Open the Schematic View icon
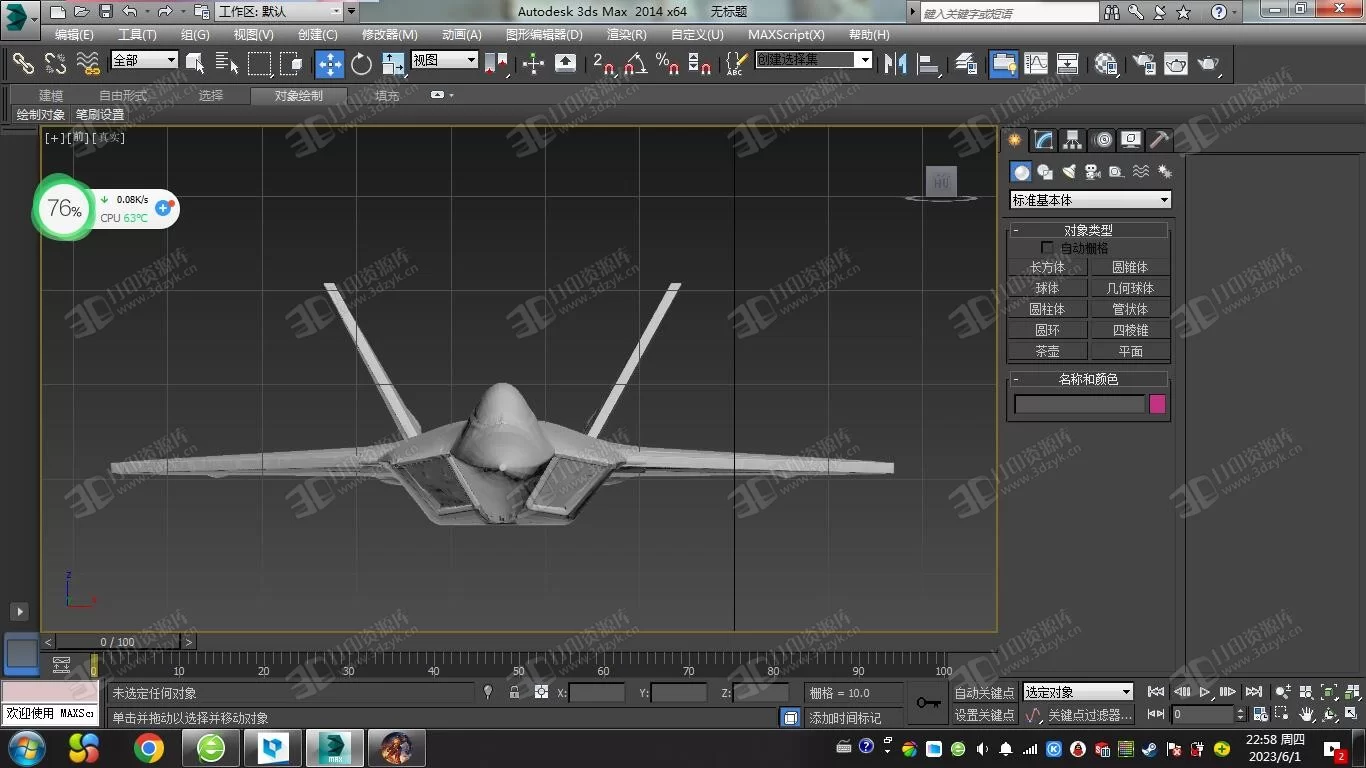Screen dimensions: 1366x768 tap(1068, 64)
